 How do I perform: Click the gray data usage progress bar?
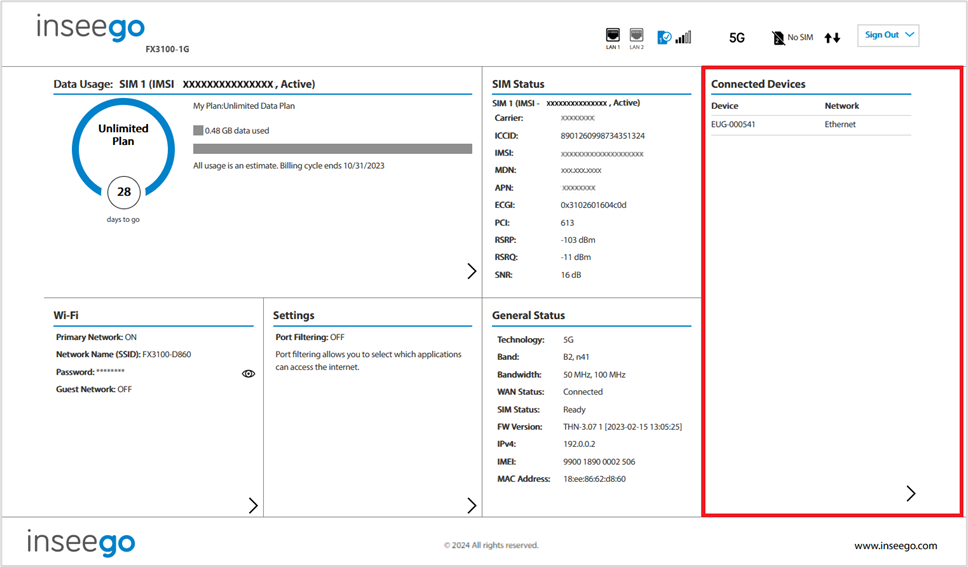coord(332,149)
